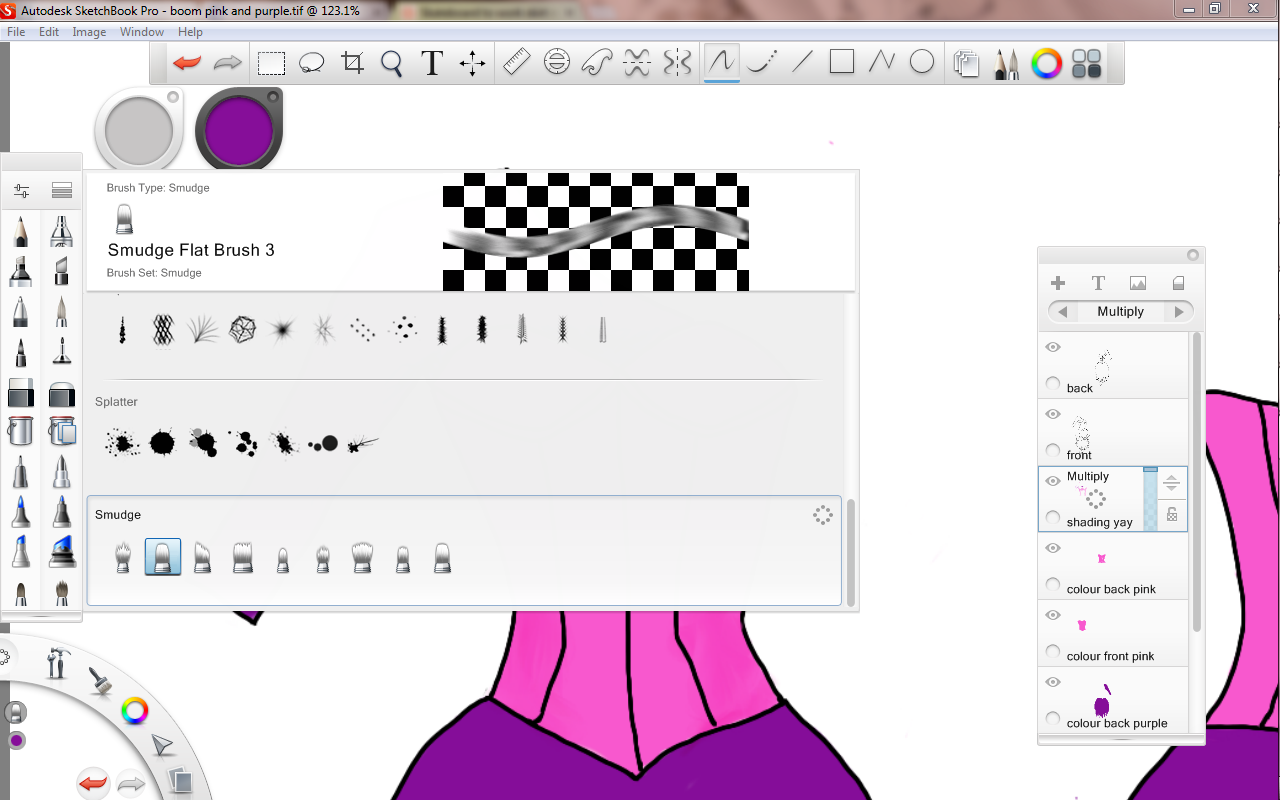Open Brush Properties sliders icon
The image size is (1280, 800).
(x=21, y=190)
